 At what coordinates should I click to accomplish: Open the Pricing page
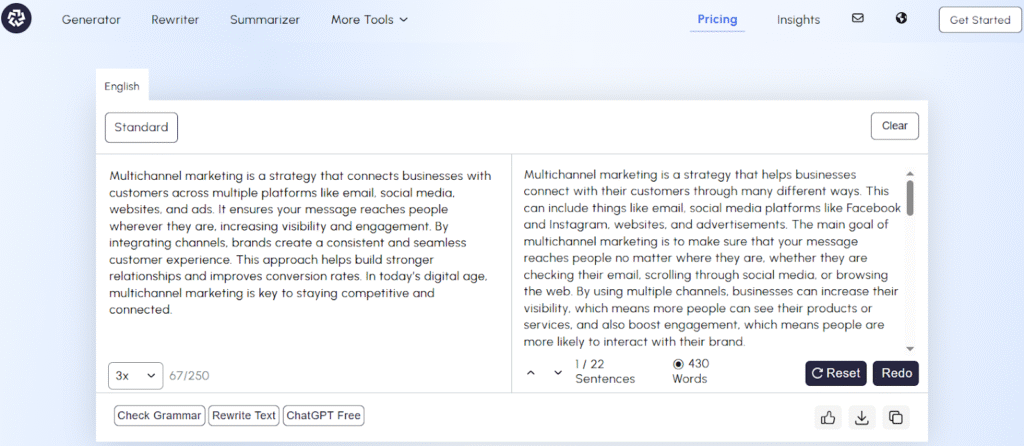717,19
